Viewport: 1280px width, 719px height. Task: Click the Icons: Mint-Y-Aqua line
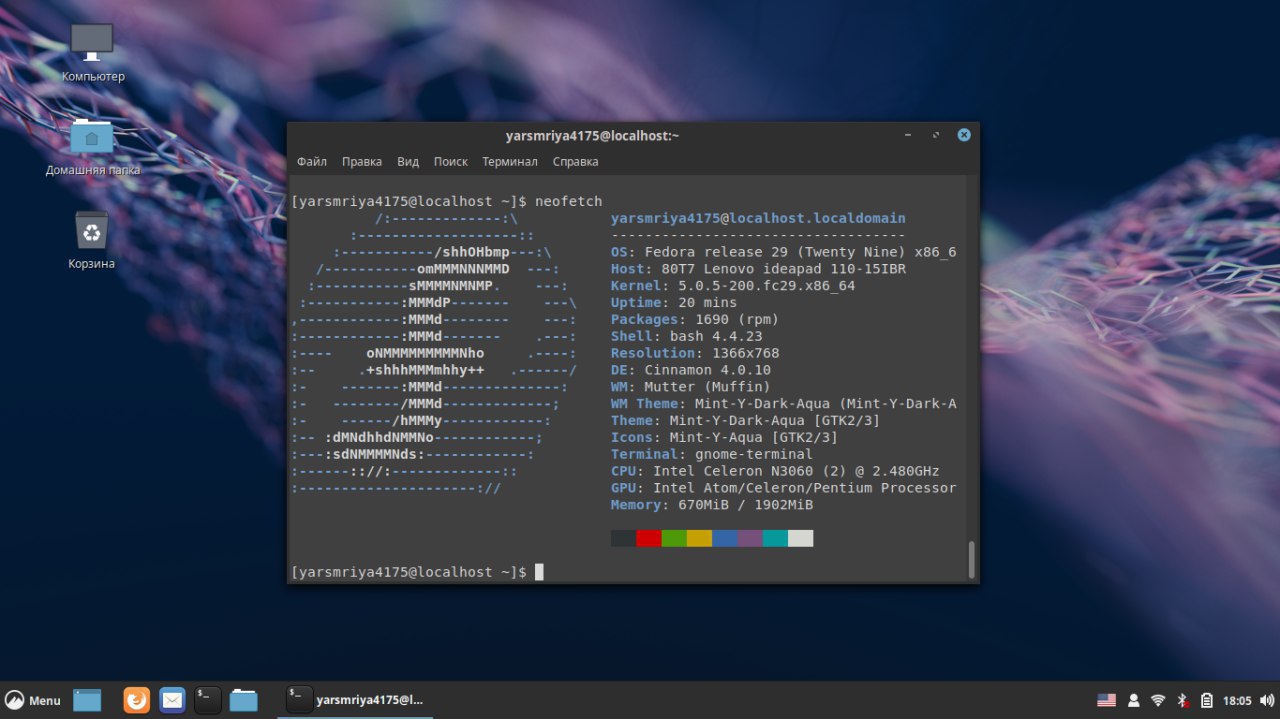tap(725, 437)
